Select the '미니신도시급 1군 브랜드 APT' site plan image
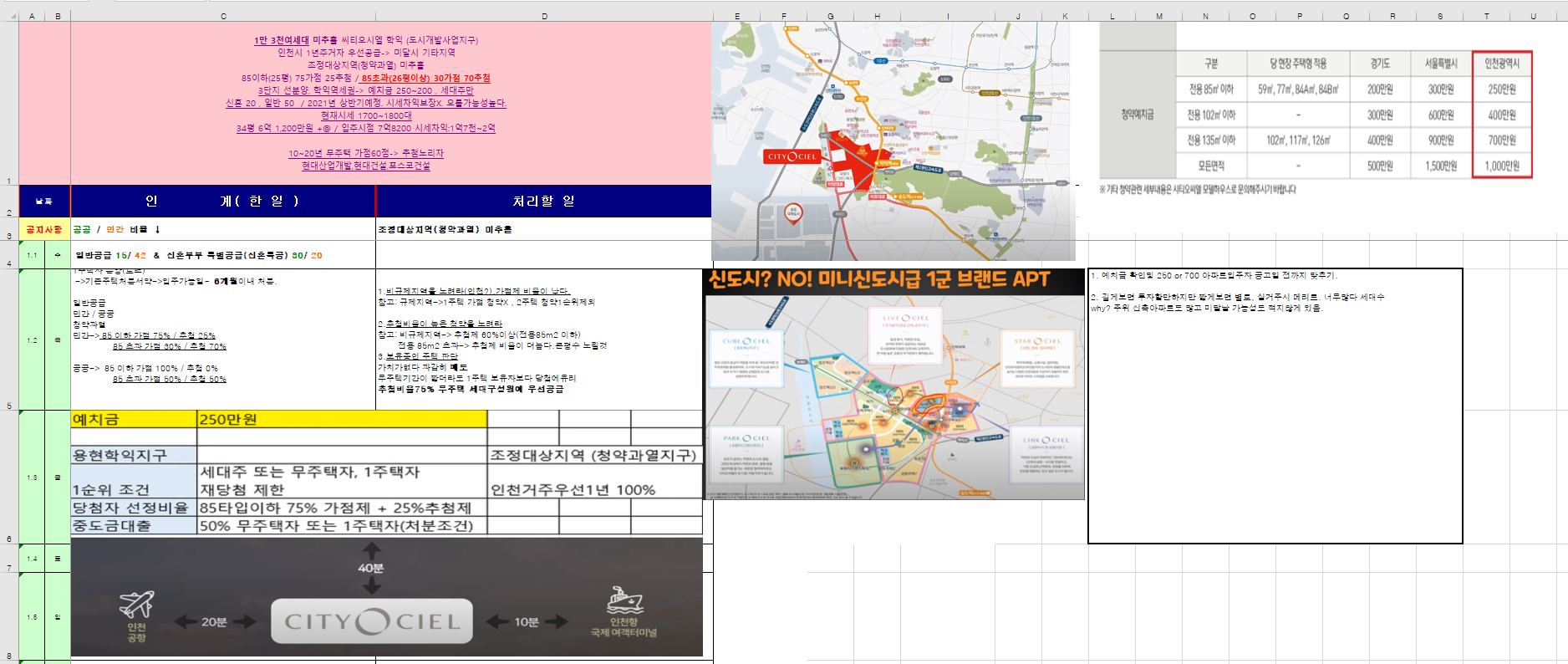 click(x=894, y=384)
